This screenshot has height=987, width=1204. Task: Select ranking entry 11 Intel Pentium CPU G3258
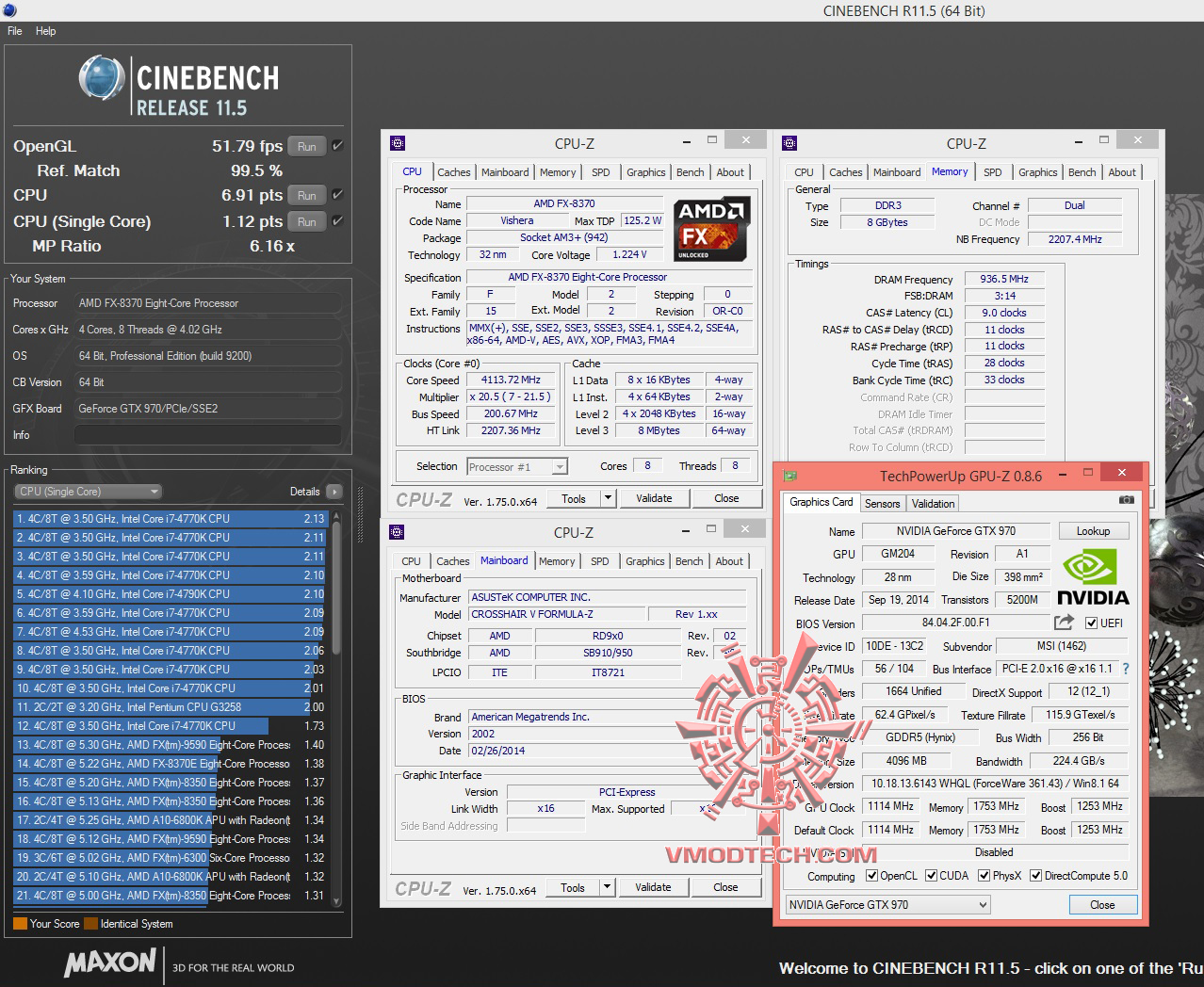(170, 707)
